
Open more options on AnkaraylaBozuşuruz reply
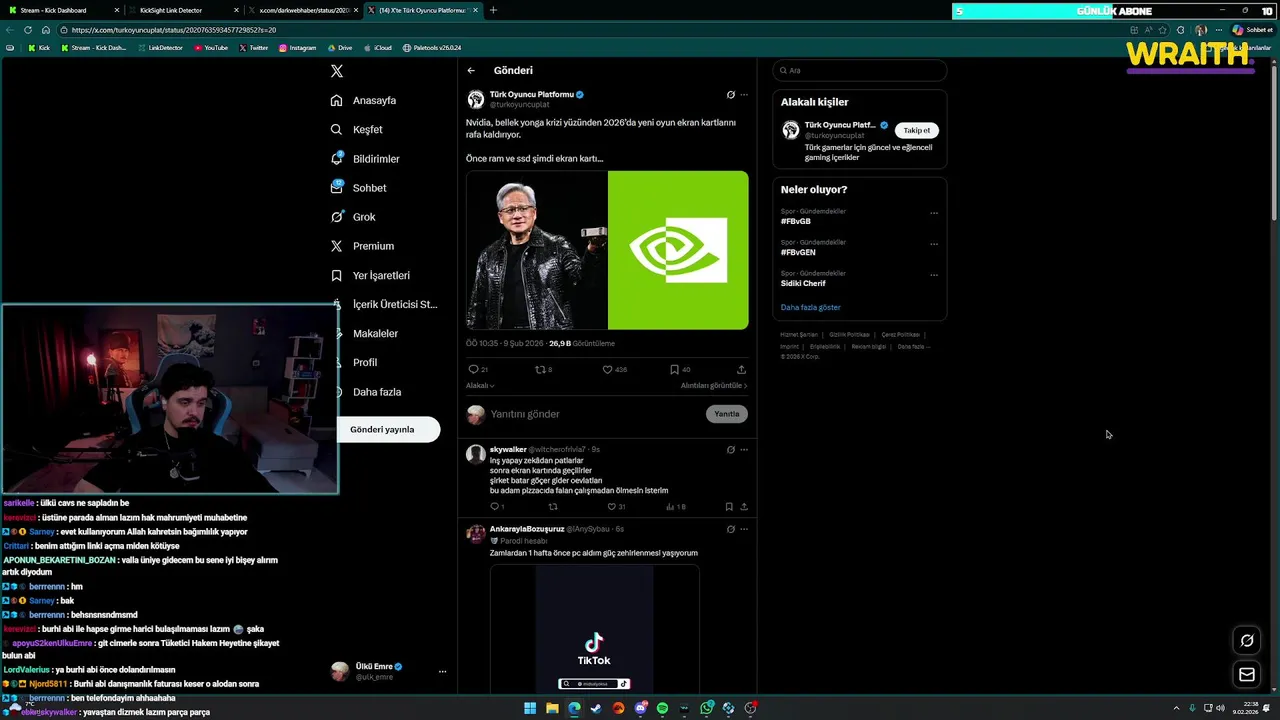click(744, 529)
